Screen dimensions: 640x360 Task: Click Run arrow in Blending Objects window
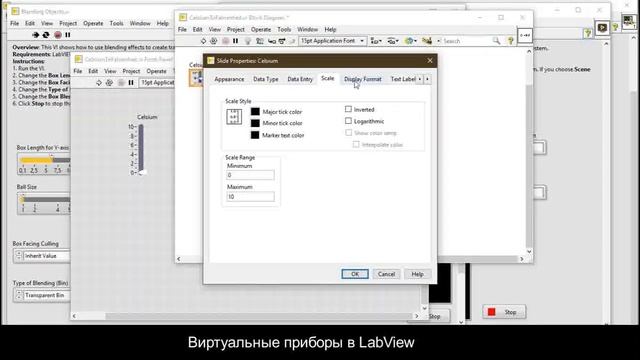tap(36, 35)
